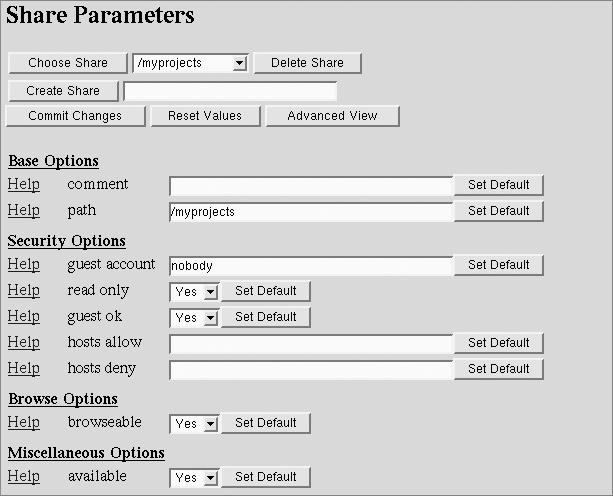The width and height of the screenshot is (613, 496).
Task: Set Default for hosts deny
Action: click(498, 369)
